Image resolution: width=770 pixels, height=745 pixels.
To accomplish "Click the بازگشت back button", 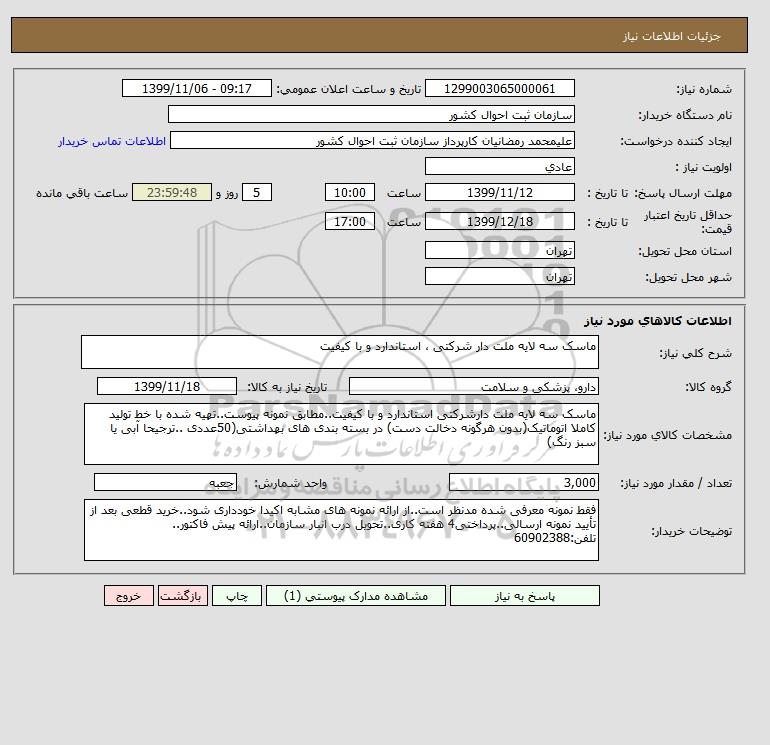I will coord(183,595).
